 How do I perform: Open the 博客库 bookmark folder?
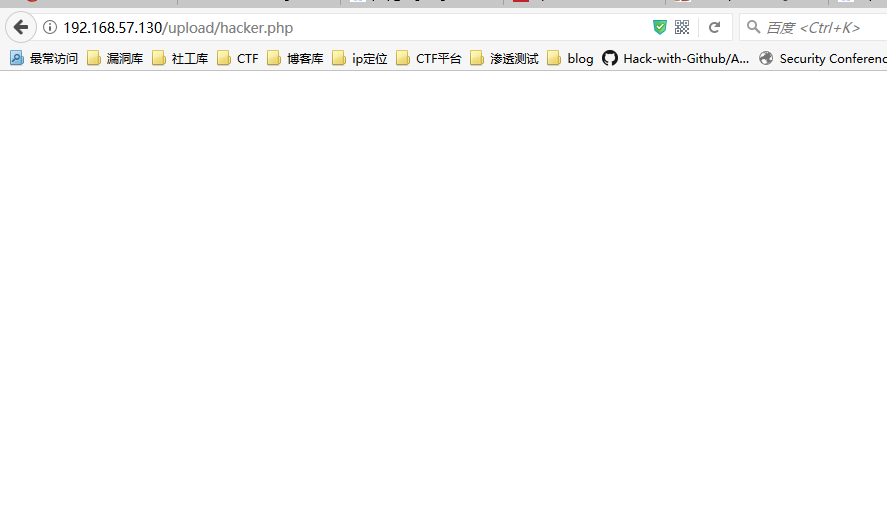(295, 58)
